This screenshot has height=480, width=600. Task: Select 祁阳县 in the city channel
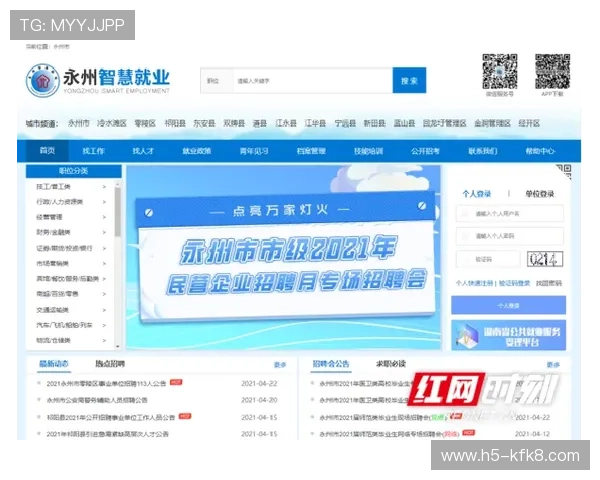click(x=175, y=123)
